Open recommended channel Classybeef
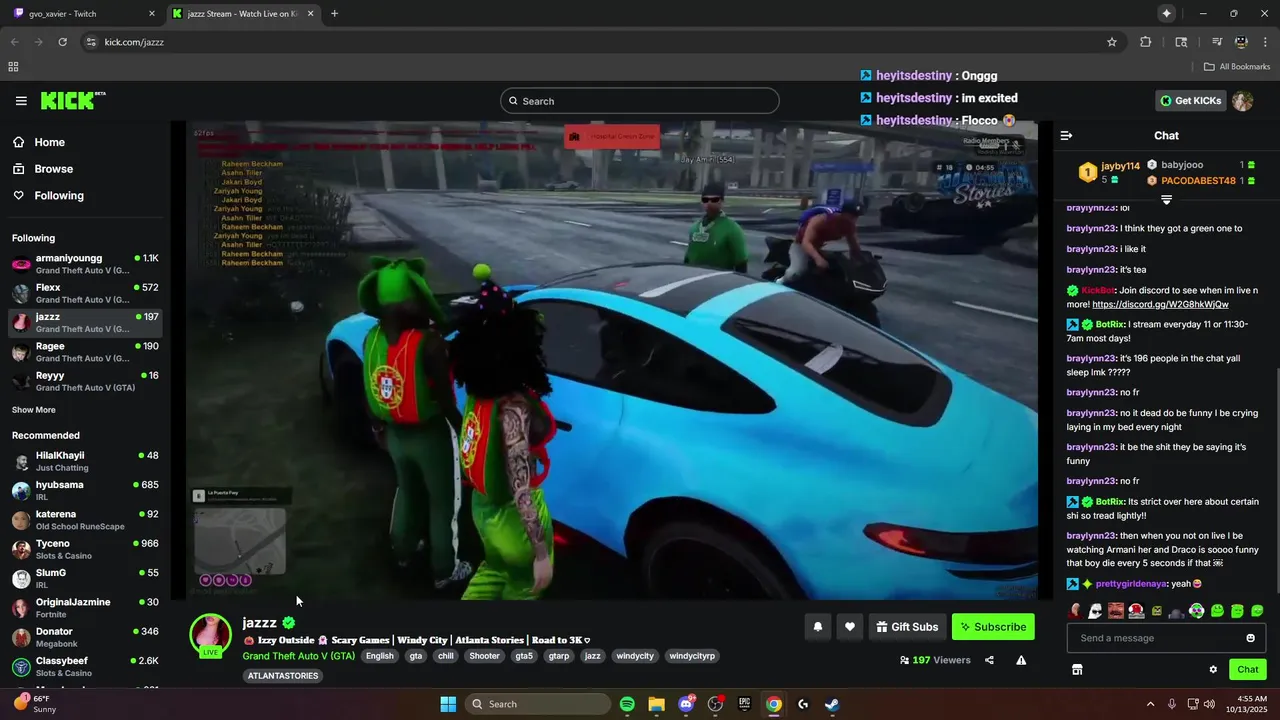This screenshot has width=1280, height=720. [x=85, y=666]
